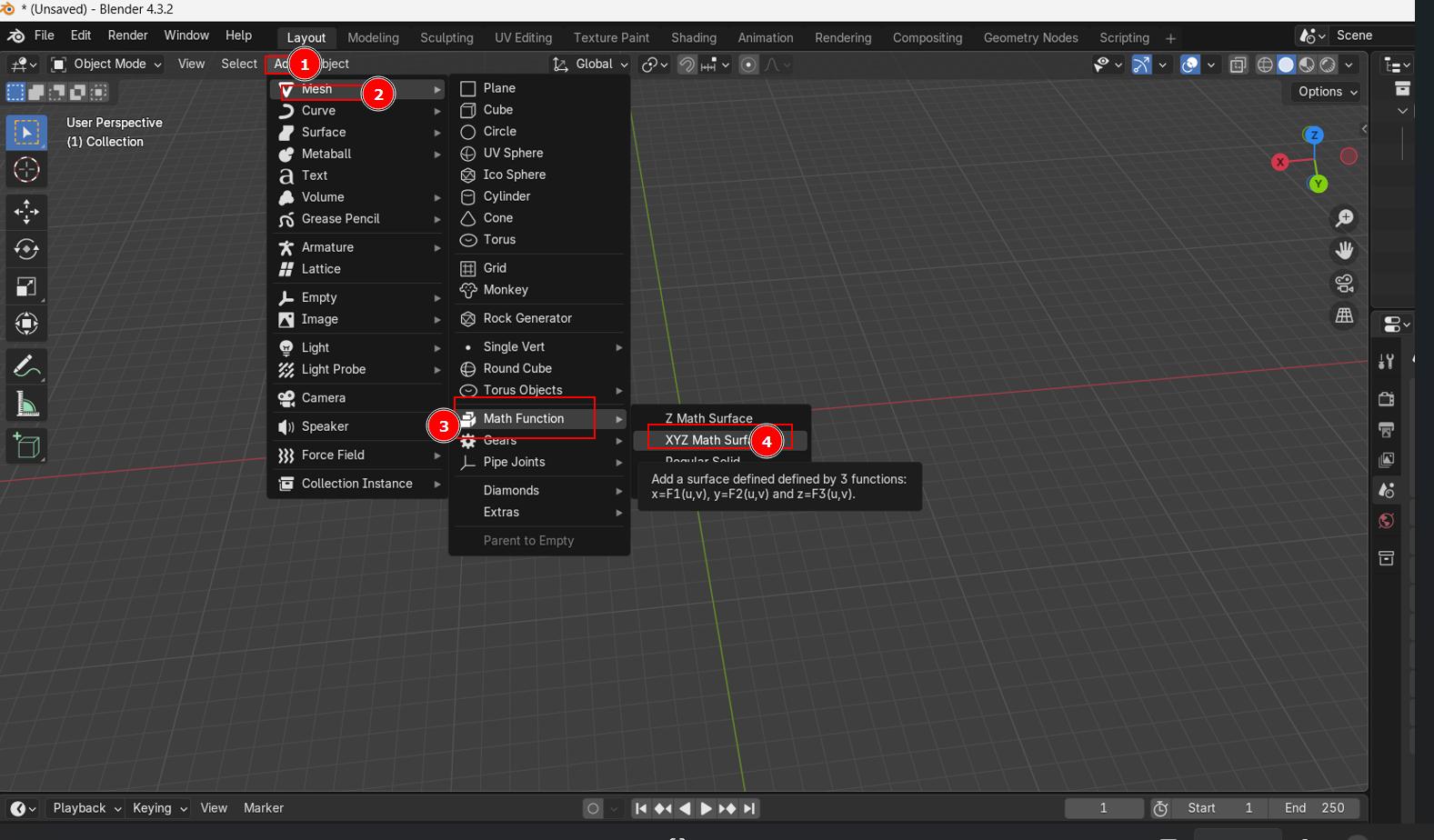Open the viewport Select menu
The height and width of the screenshot is (840, 1434).
238,64
